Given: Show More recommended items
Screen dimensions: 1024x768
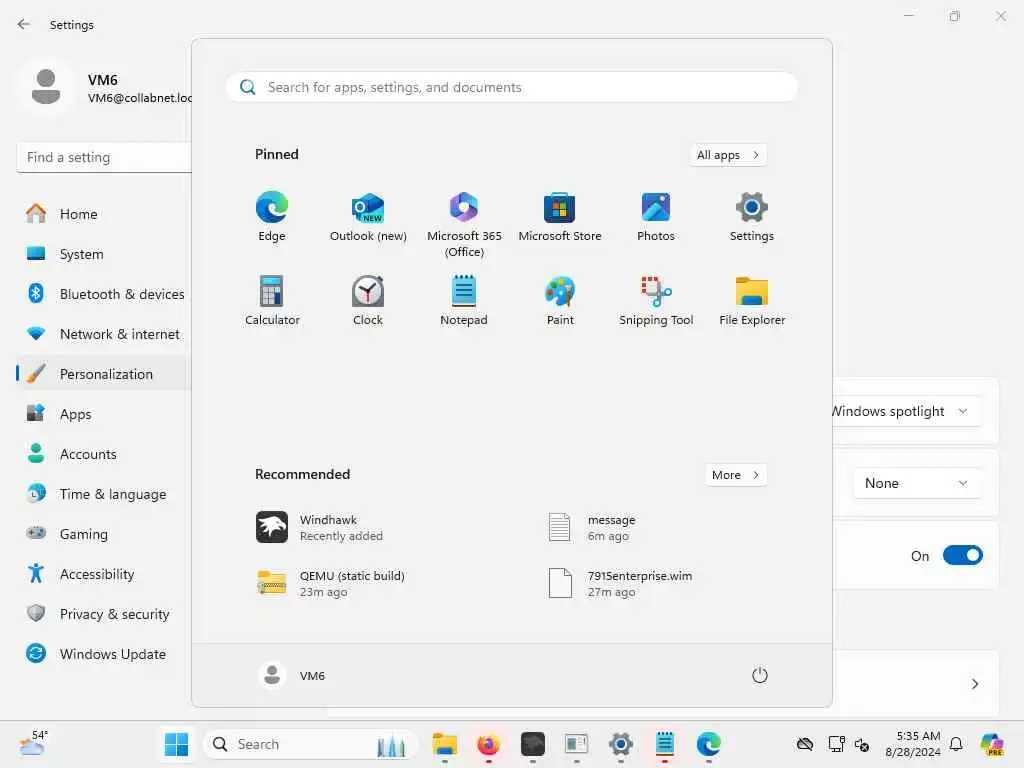Looking at the screenshot, I should coord(735,475).
